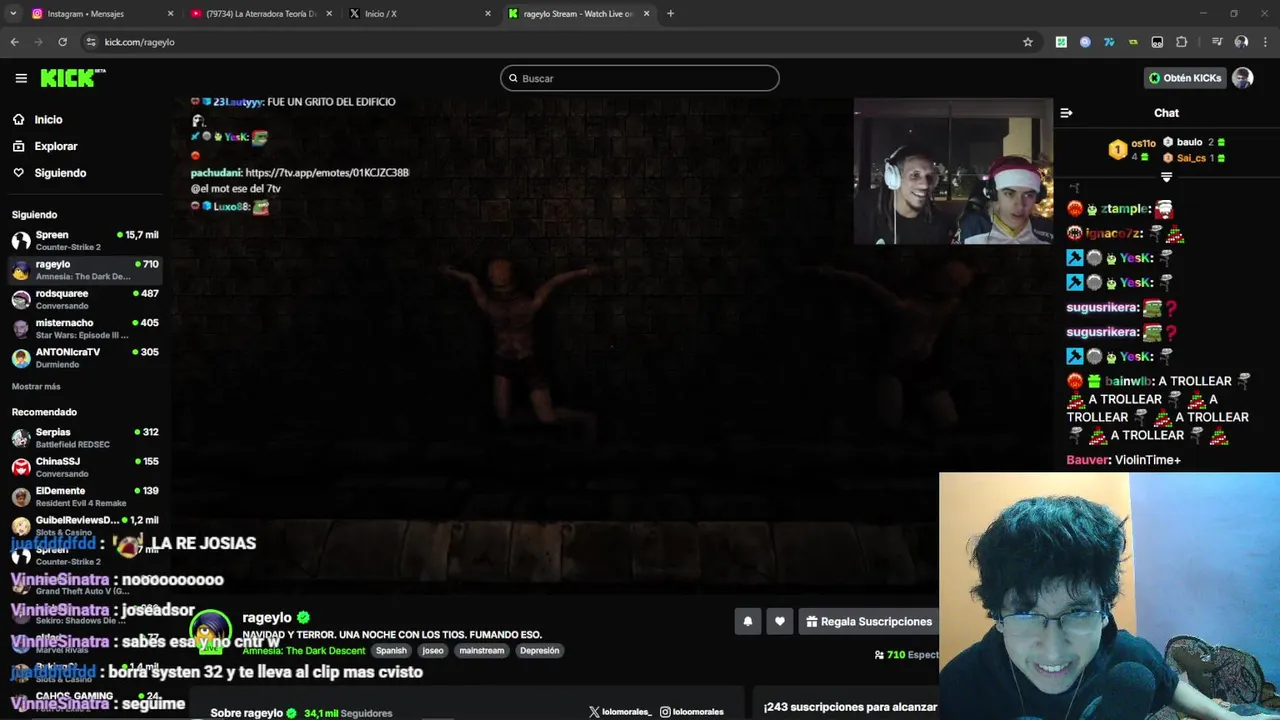
Task: Click the rageylo streamer name
Action: click(267, 617)
